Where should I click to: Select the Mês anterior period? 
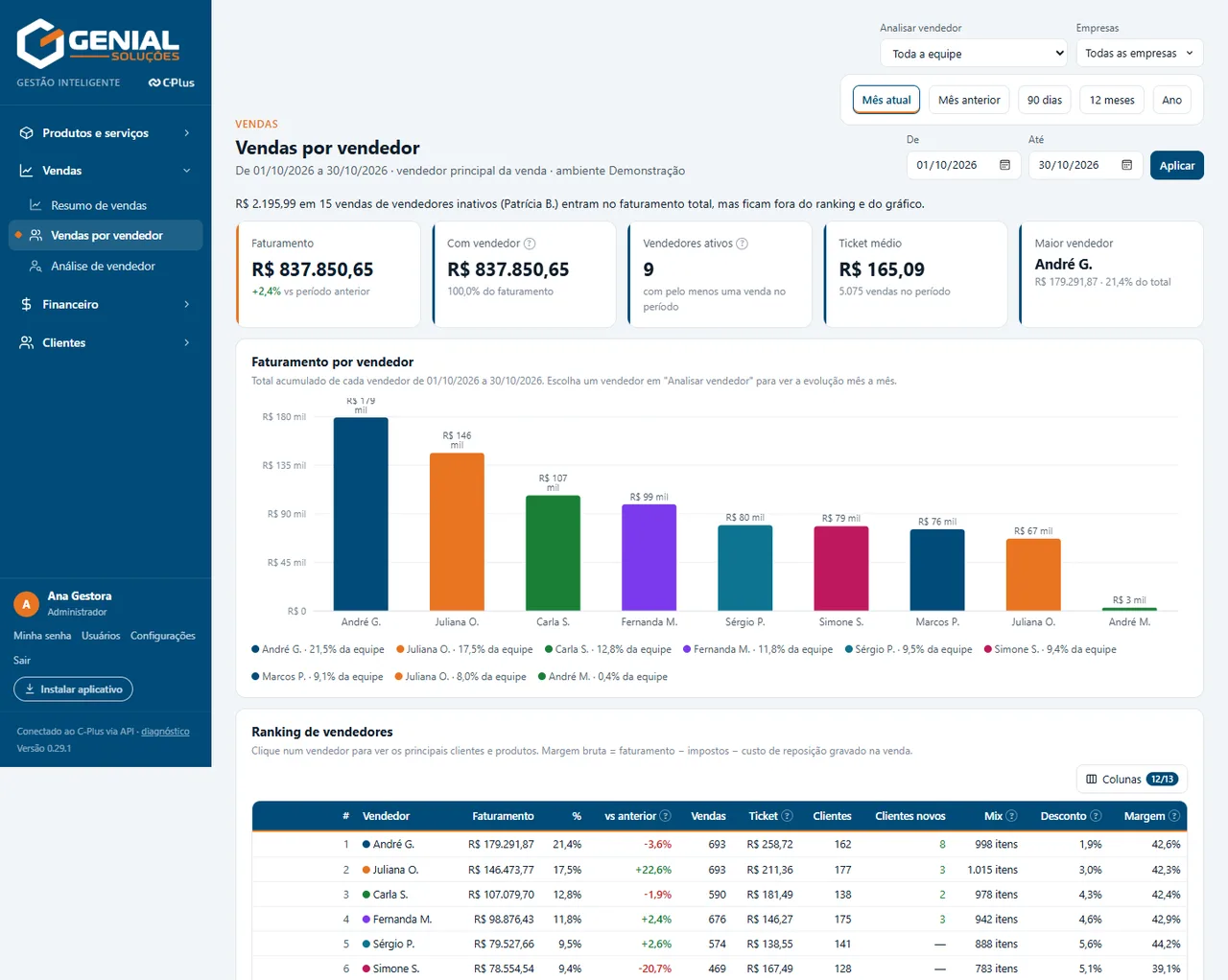969,100
